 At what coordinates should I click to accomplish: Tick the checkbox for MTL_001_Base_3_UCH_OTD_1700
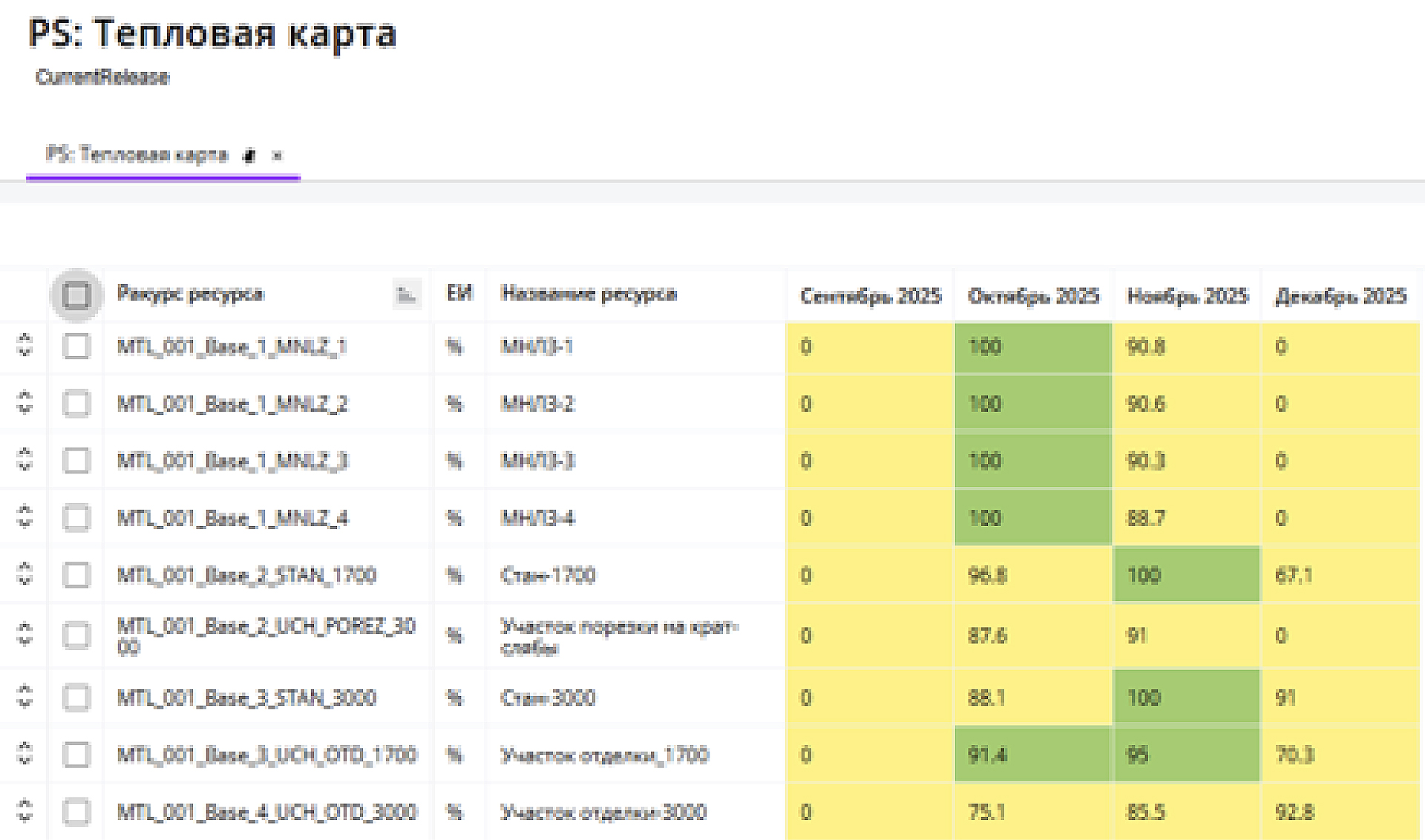[x=76, y=754]
